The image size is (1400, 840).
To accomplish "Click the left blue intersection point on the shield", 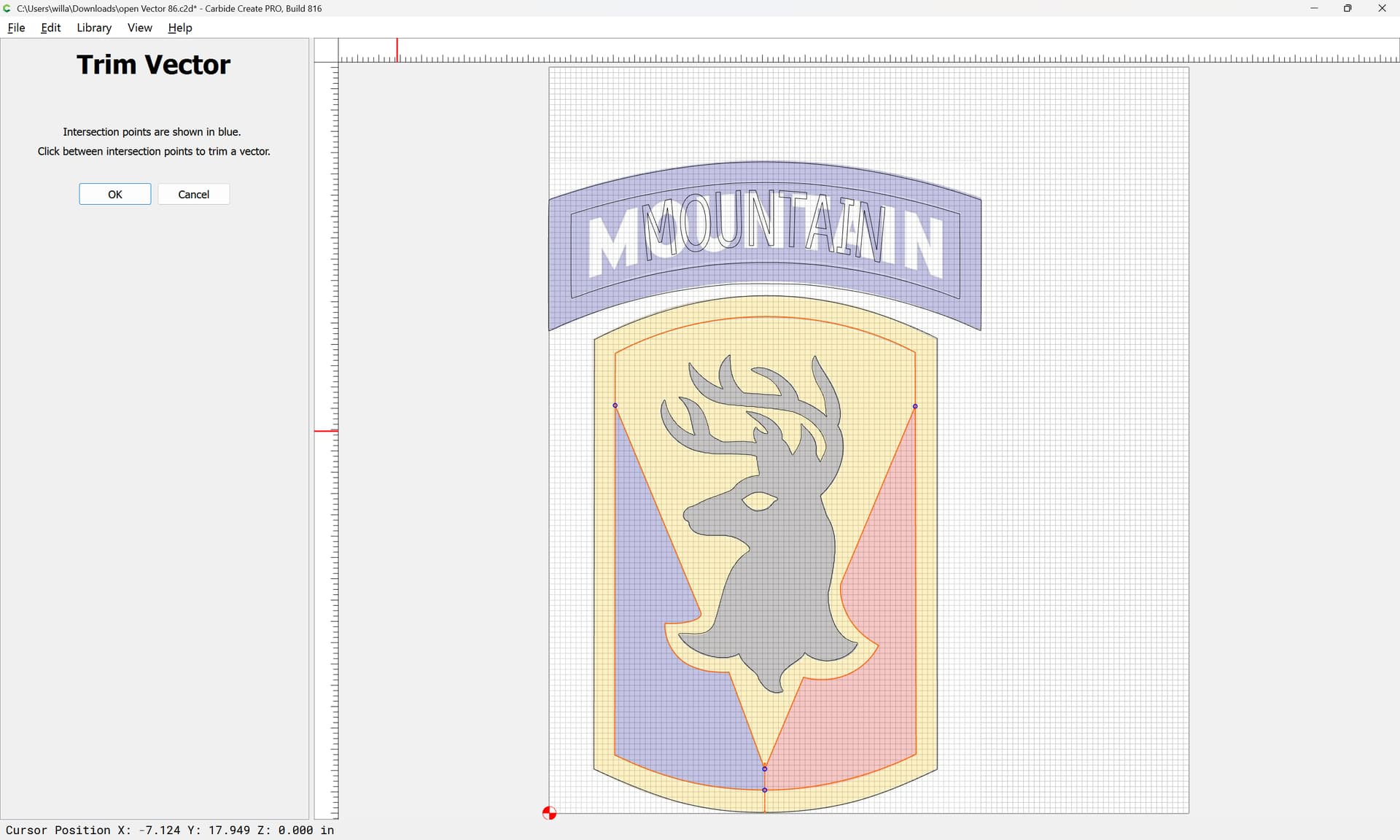I will [x=615, y=405].
